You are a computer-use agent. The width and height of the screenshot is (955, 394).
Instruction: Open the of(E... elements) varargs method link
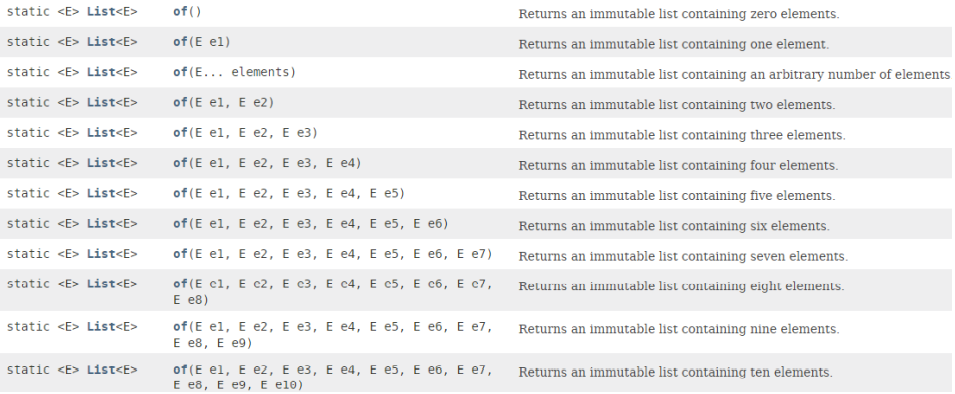tap(180, 72)
